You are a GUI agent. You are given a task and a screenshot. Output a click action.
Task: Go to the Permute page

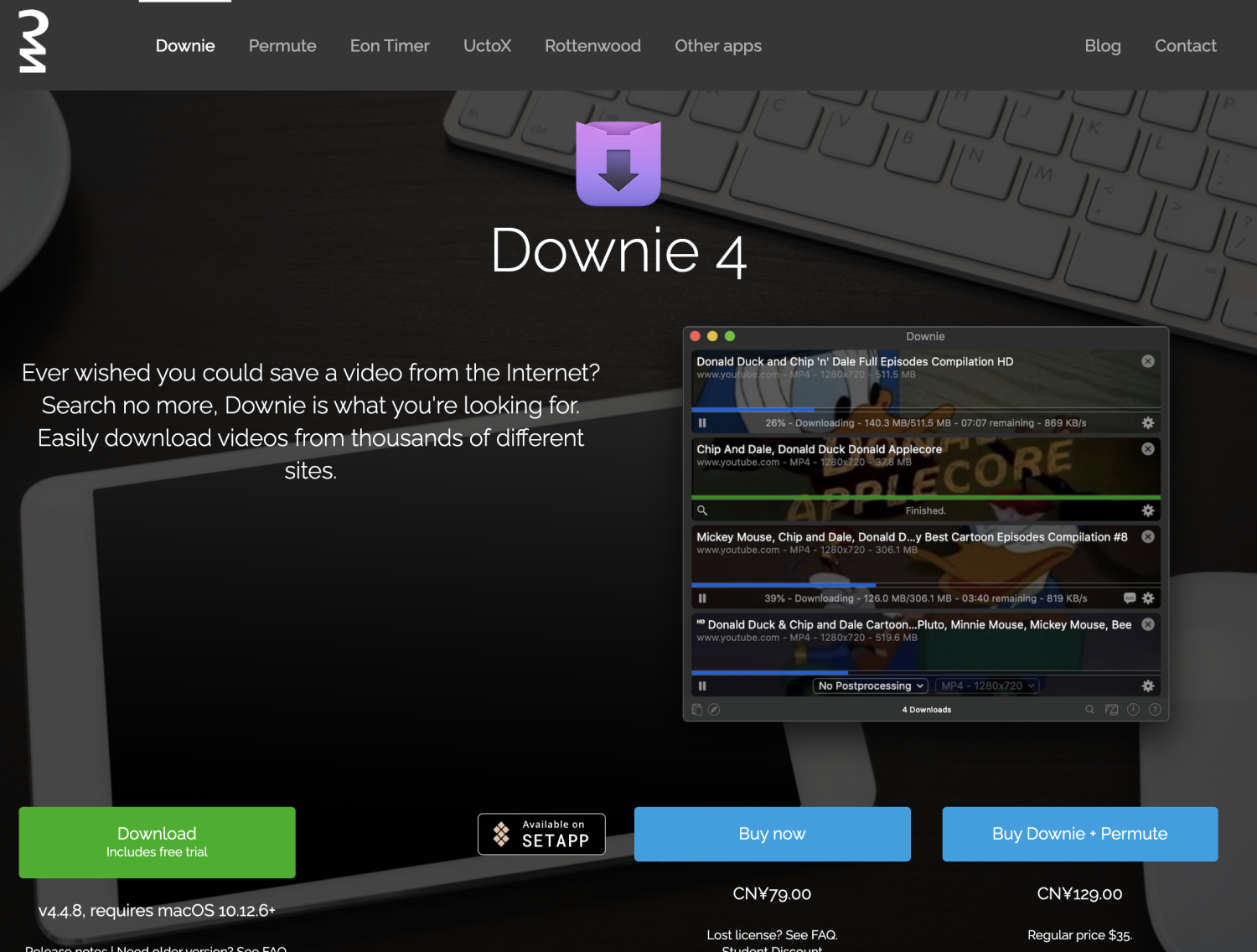coord(282,45)
